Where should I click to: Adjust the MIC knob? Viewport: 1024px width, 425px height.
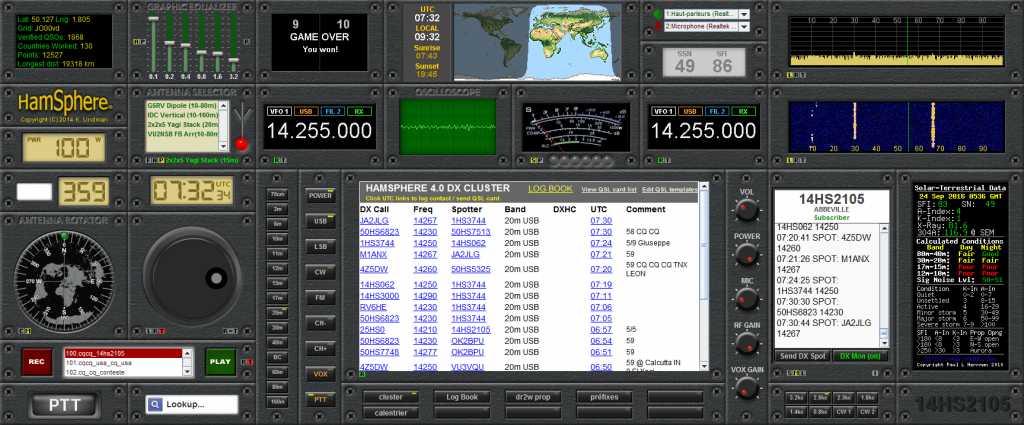(x=746, y=299)
